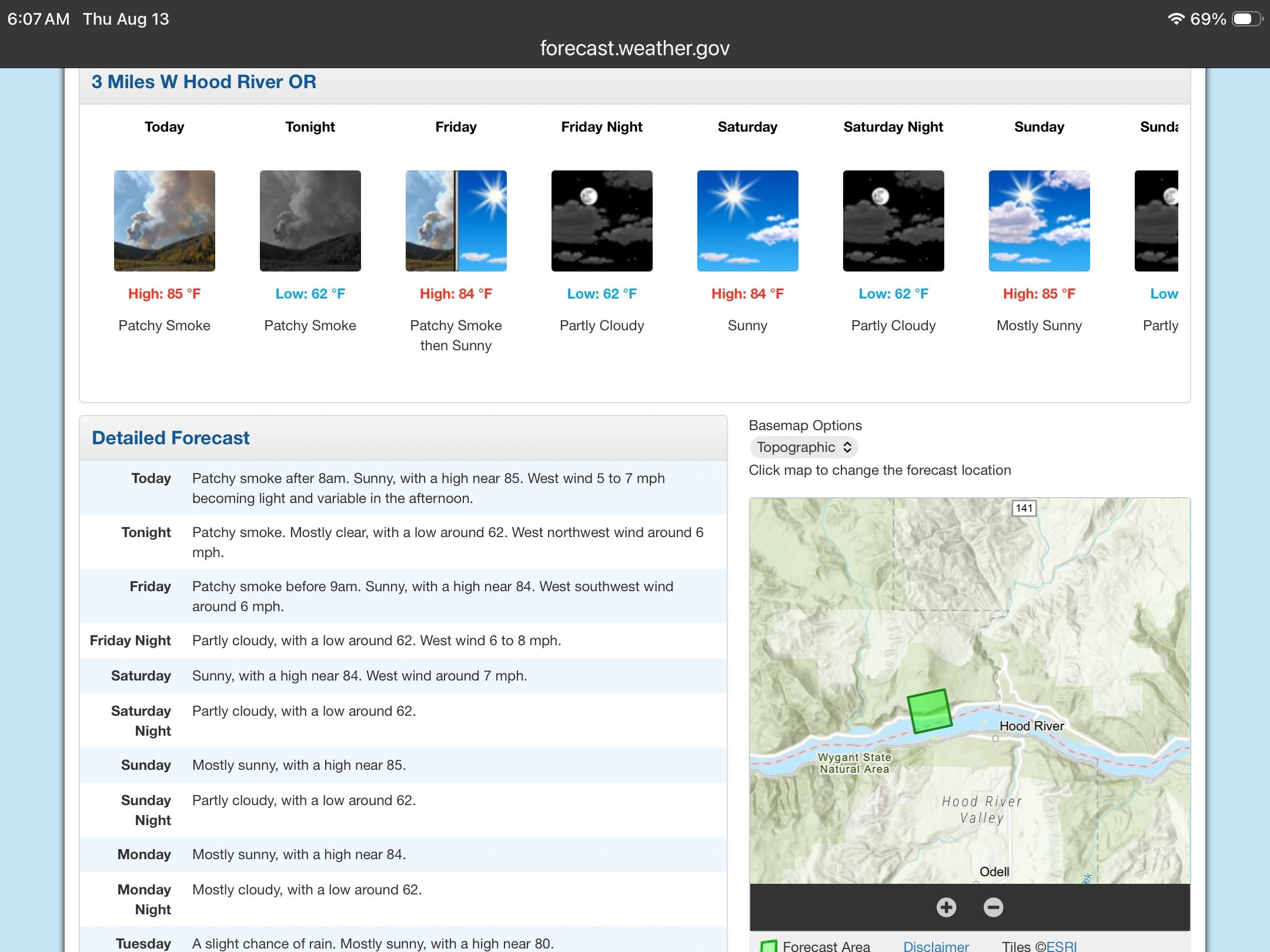Tap 'Click map to change the forecast location'
The width and height of the screenshot is (1270, 952).
pos(880,470)
